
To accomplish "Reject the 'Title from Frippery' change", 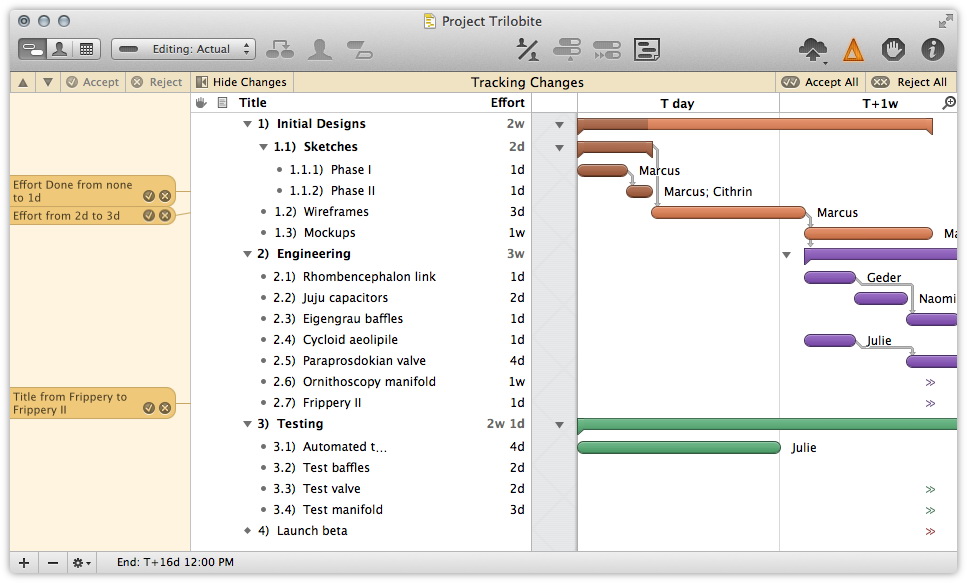I will [x=165, y=408].
